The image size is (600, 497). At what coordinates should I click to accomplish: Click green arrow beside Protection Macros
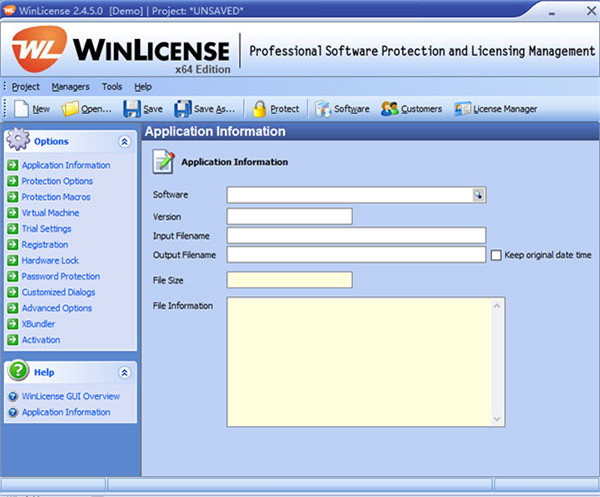coord(13,197)
